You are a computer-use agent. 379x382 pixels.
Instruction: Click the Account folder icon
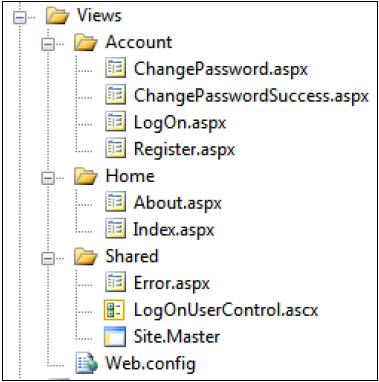(x=86, y=43)
